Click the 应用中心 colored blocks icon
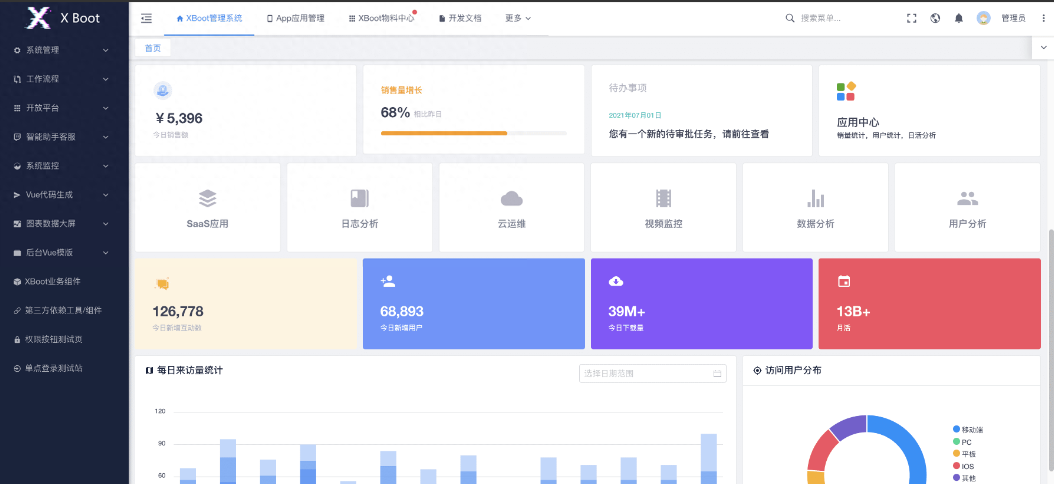Screen dimensions: 1054x484 pyautogui.click(x=846, y=91)
